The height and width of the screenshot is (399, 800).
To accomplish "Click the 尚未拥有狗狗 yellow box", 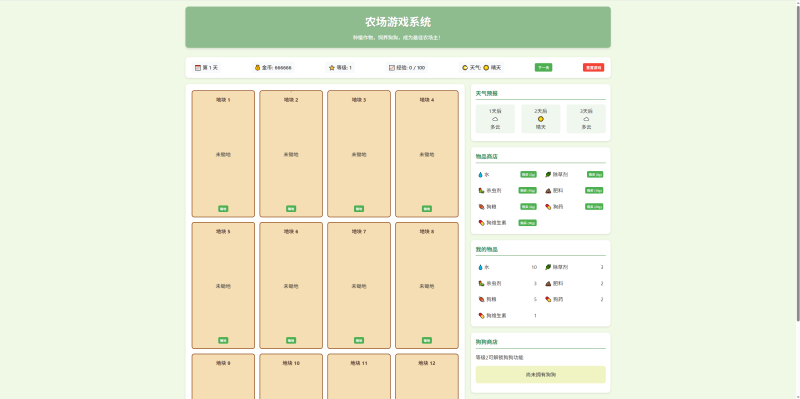I will click(x=541, y=375).
